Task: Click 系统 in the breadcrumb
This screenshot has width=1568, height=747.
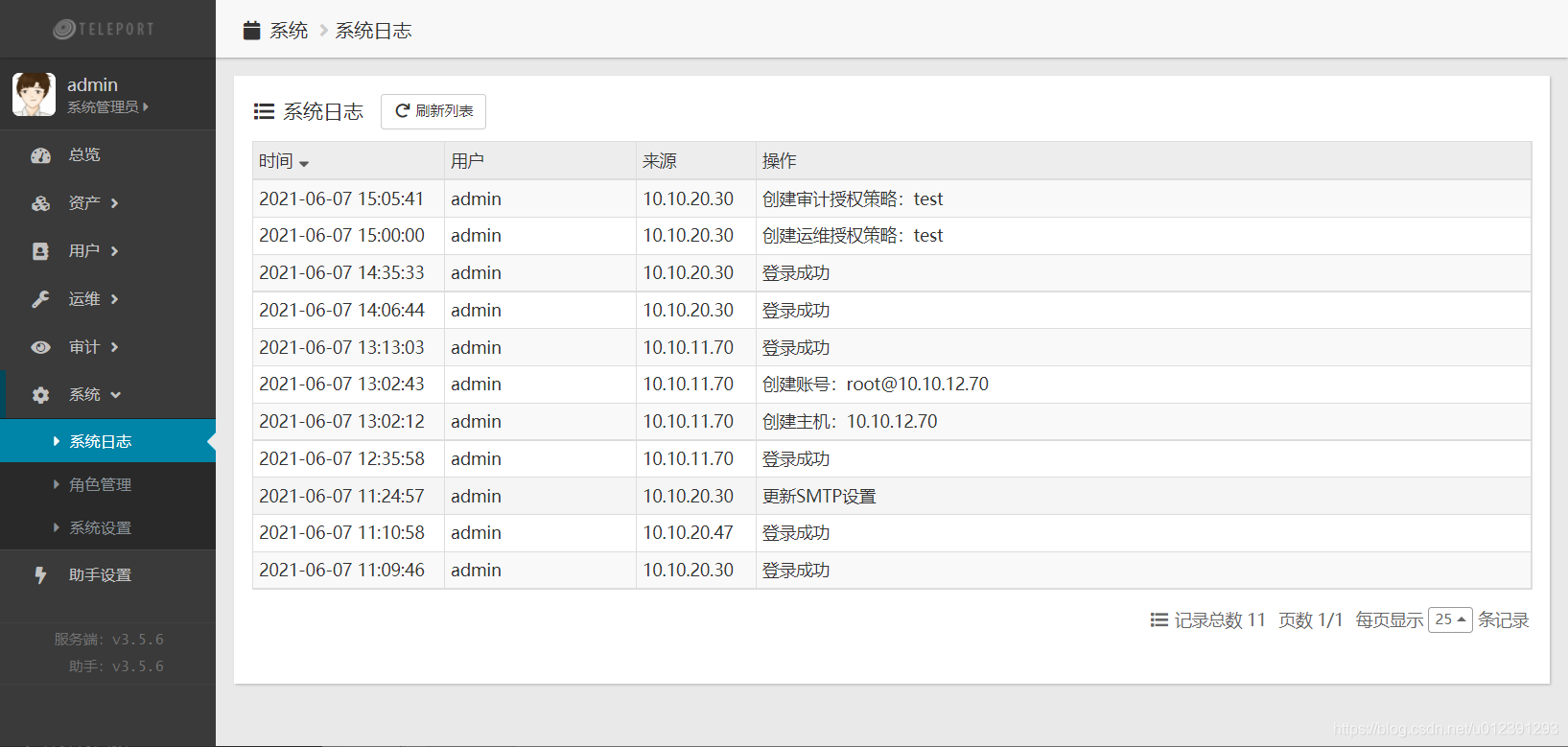Action: (289, 31)
